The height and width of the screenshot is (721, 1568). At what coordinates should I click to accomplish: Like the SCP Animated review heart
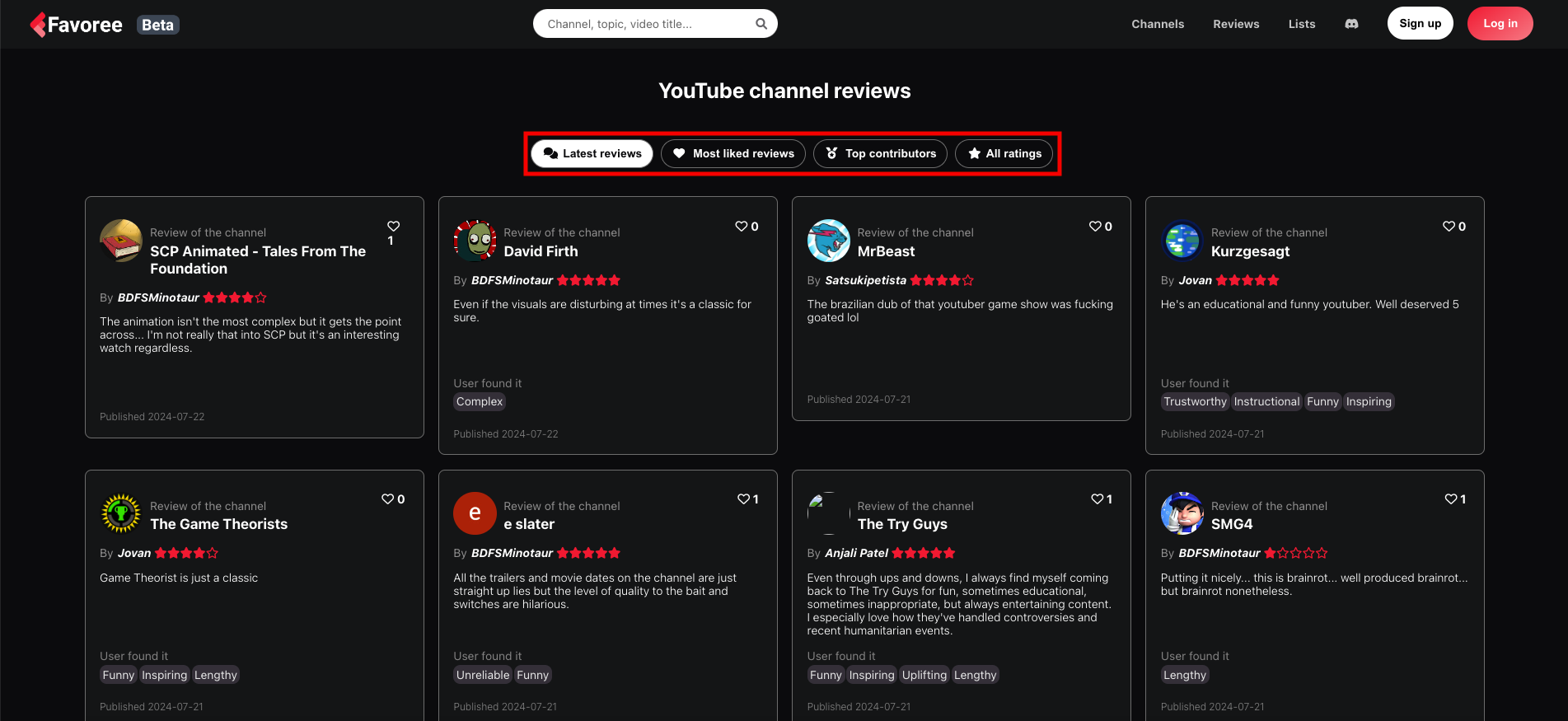[x=394, y=226]
